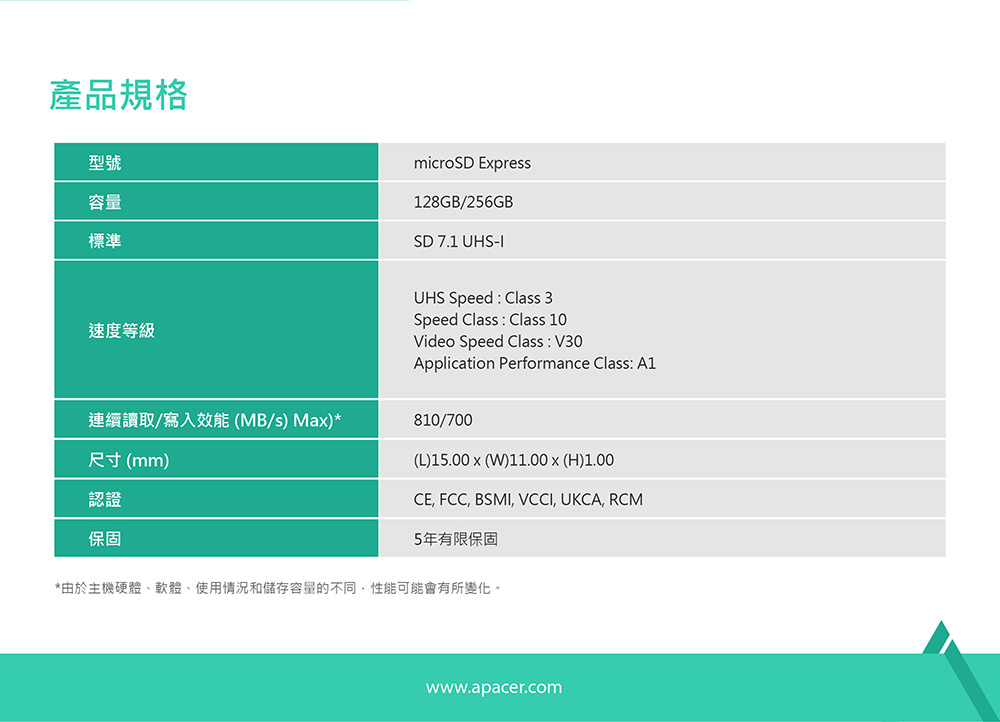Click the 連續讀取/寫入效能 (MB/s) Max label
The image size is (1000, 722).
[215, 420]
